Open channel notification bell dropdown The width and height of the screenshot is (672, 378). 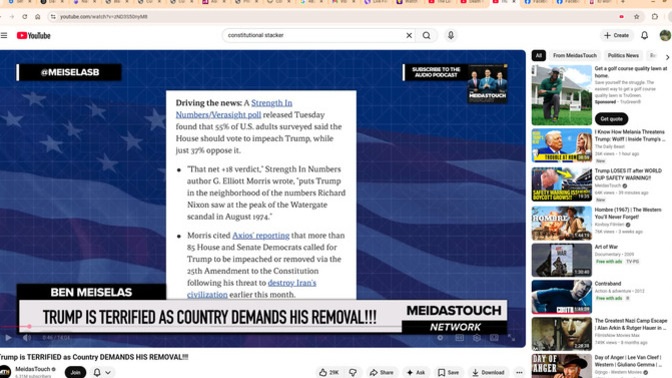coord(102,372)
